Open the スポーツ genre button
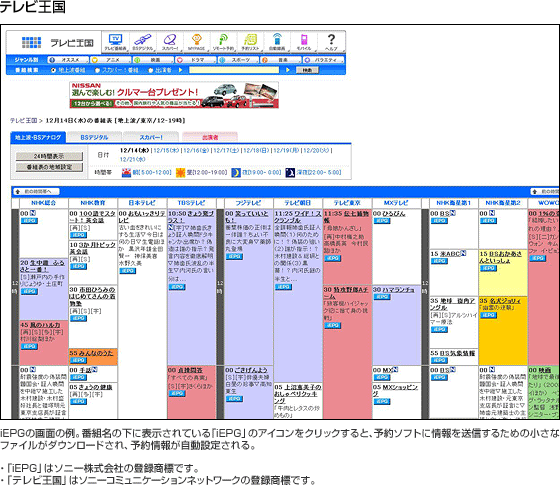 [x=239, y=60]
